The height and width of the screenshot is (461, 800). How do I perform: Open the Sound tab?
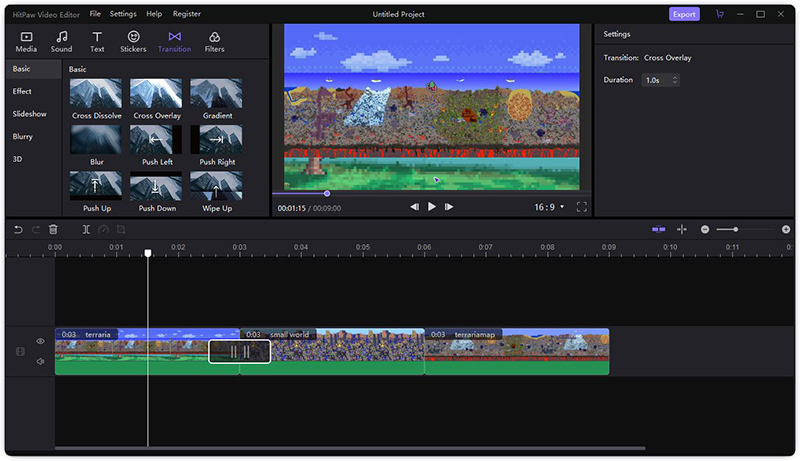61,42
